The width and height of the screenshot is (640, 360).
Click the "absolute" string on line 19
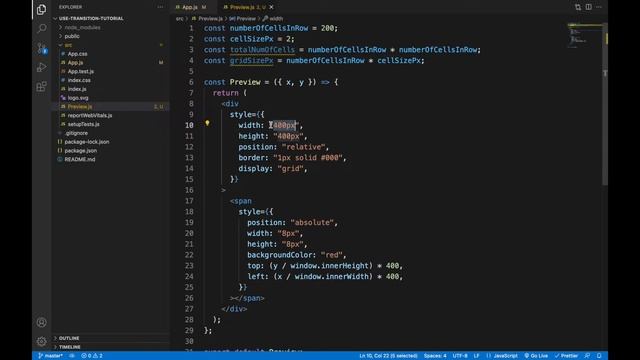click(312, 222)
